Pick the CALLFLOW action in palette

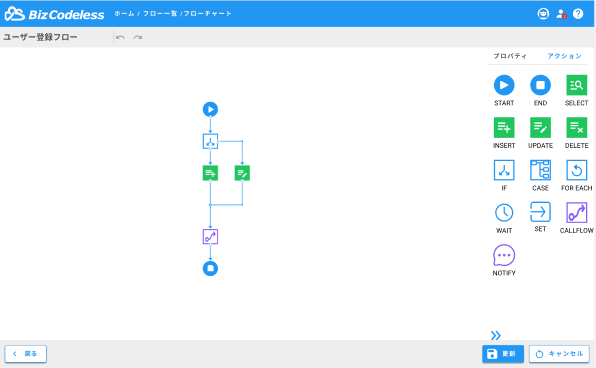click(x=576, y=213)
